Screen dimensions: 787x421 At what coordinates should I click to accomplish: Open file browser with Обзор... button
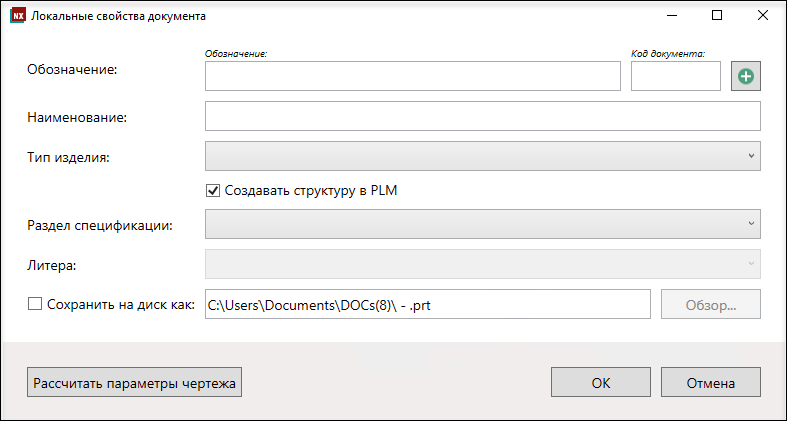(711, 304)
